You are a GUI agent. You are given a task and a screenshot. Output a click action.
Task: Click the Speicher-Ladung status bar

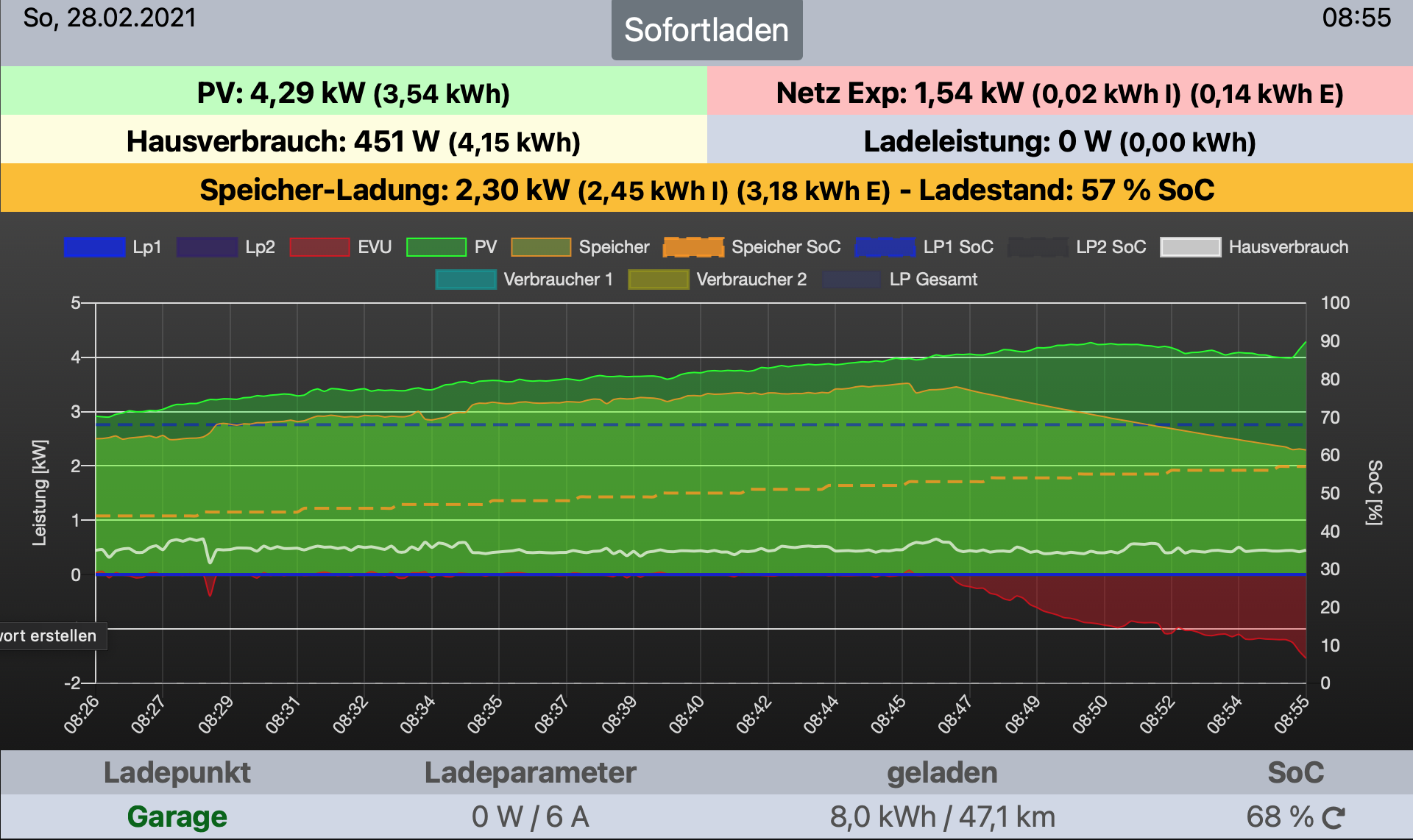(706, 190)
